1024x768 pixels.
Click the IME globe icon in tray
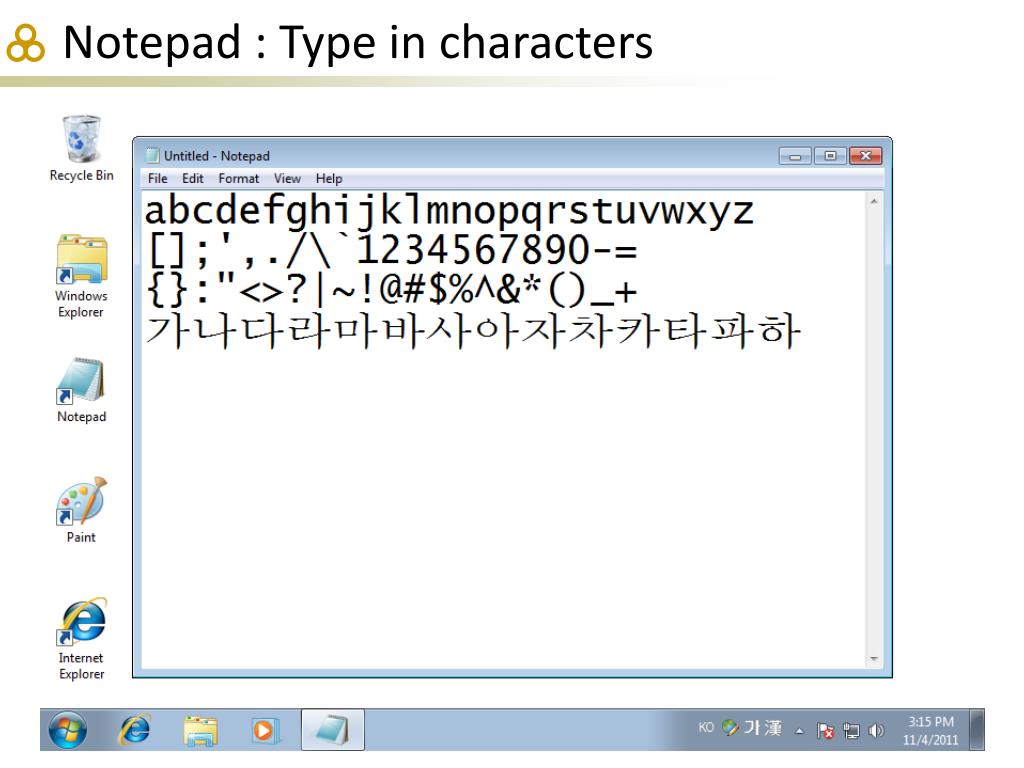(730, 728)
